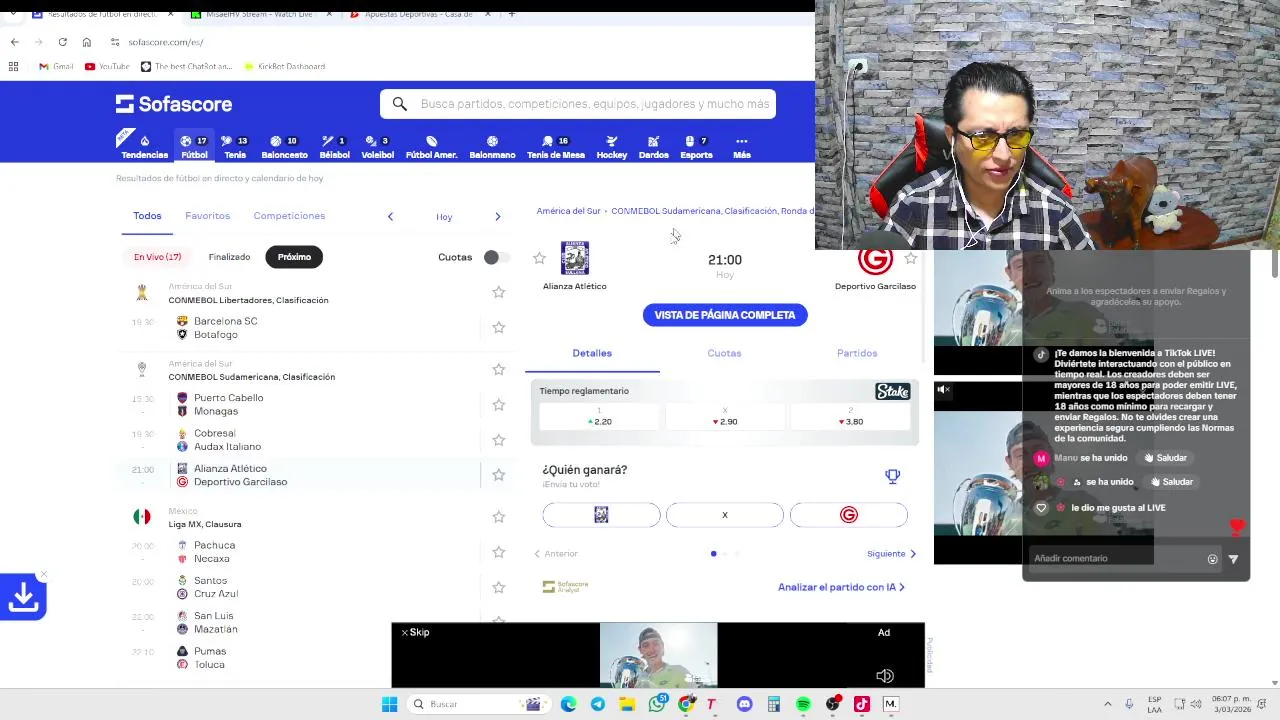The width and height of the screenshot is (1280, 720).
Task: Go to next day arrow
Action: pos(497,216)
